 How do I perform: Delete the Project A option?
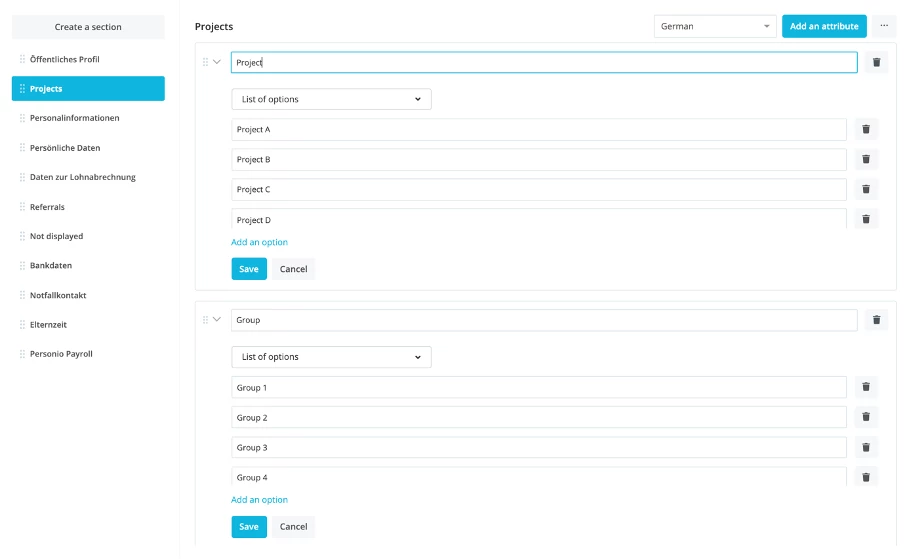(x=866, y=129)
